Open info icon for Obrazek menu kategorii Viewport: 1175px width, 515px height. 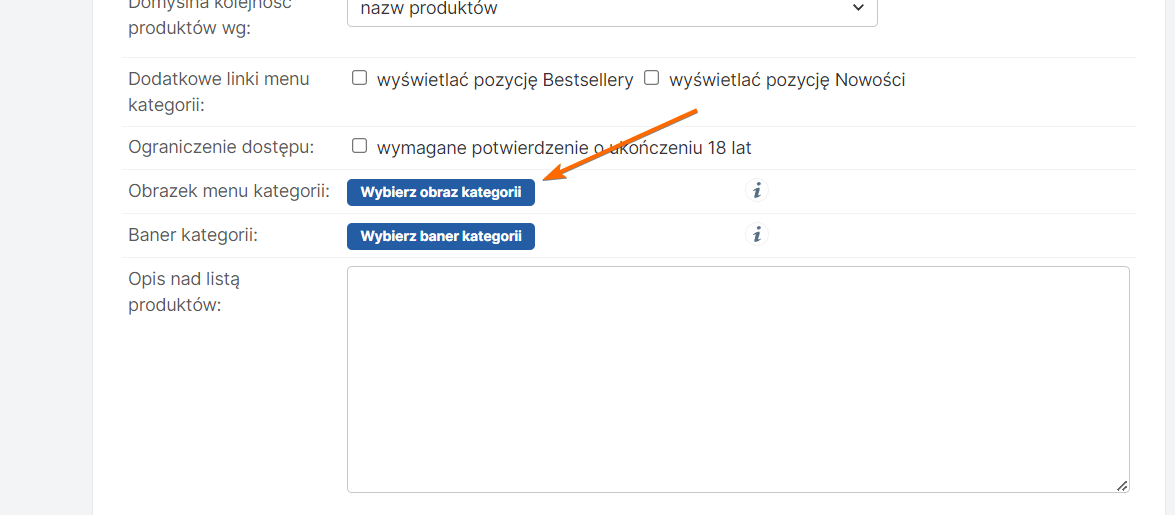(757, 191)
